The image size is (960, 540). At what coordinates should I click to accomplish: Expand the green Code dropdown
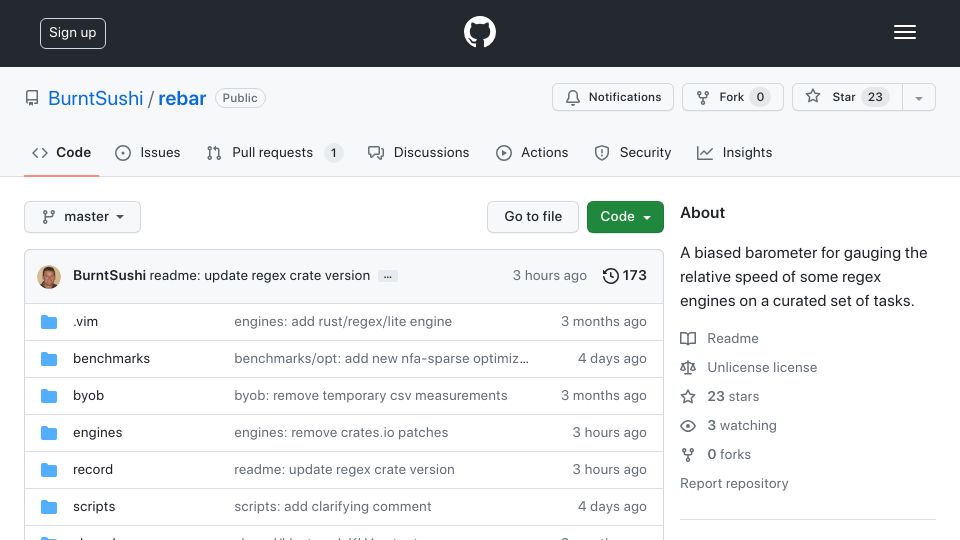click(x=625, y=217)
